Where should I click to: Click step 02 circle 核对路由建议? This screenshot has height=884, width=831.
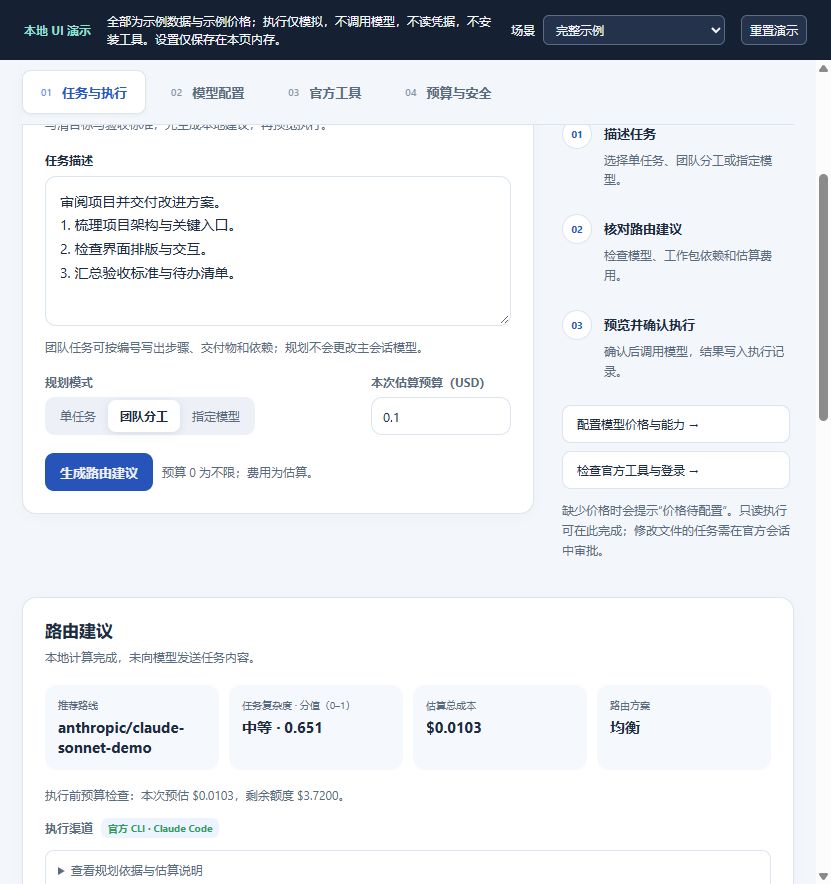tap(577, 229)
